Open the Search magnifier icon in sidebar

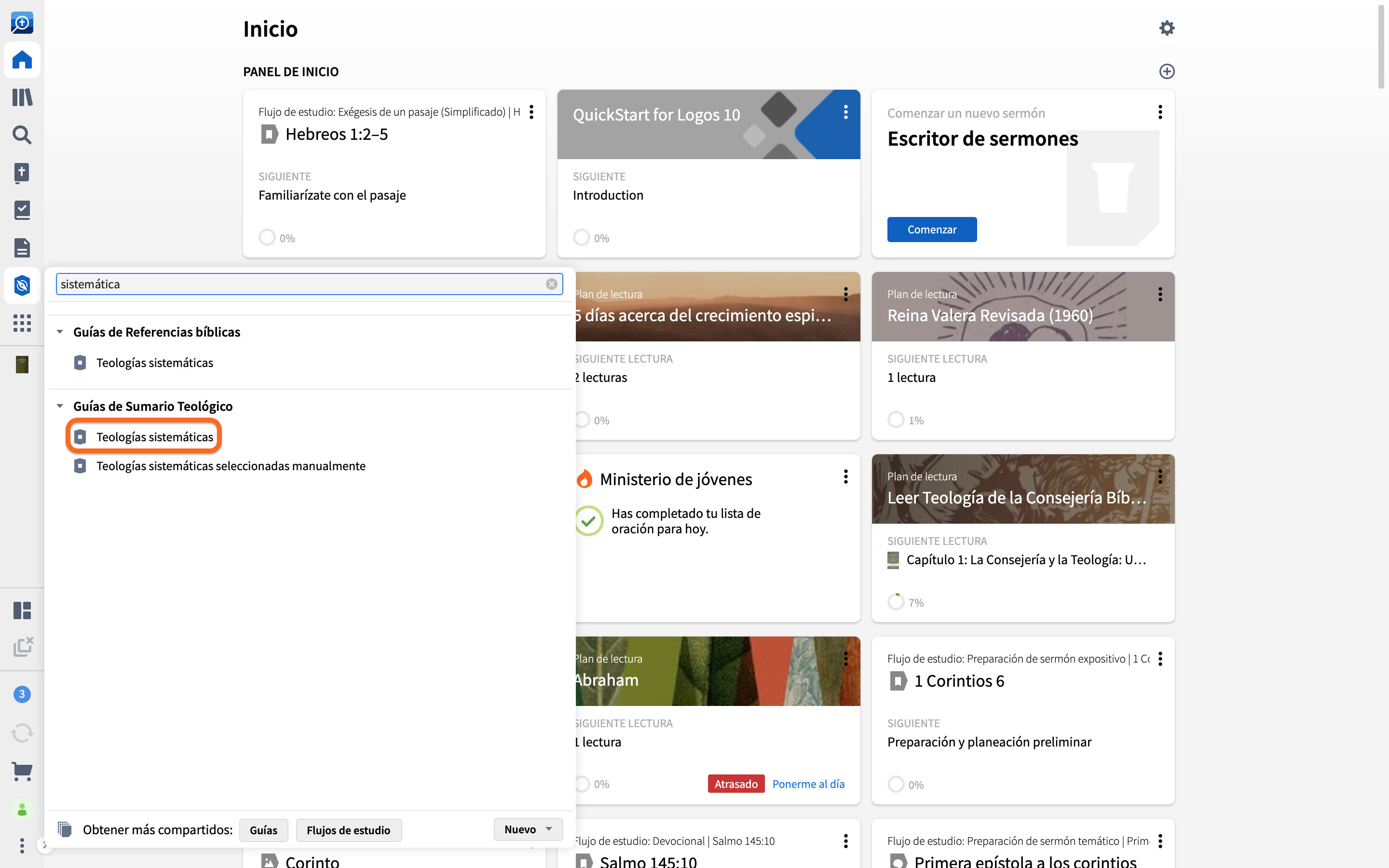click(22, 135)
